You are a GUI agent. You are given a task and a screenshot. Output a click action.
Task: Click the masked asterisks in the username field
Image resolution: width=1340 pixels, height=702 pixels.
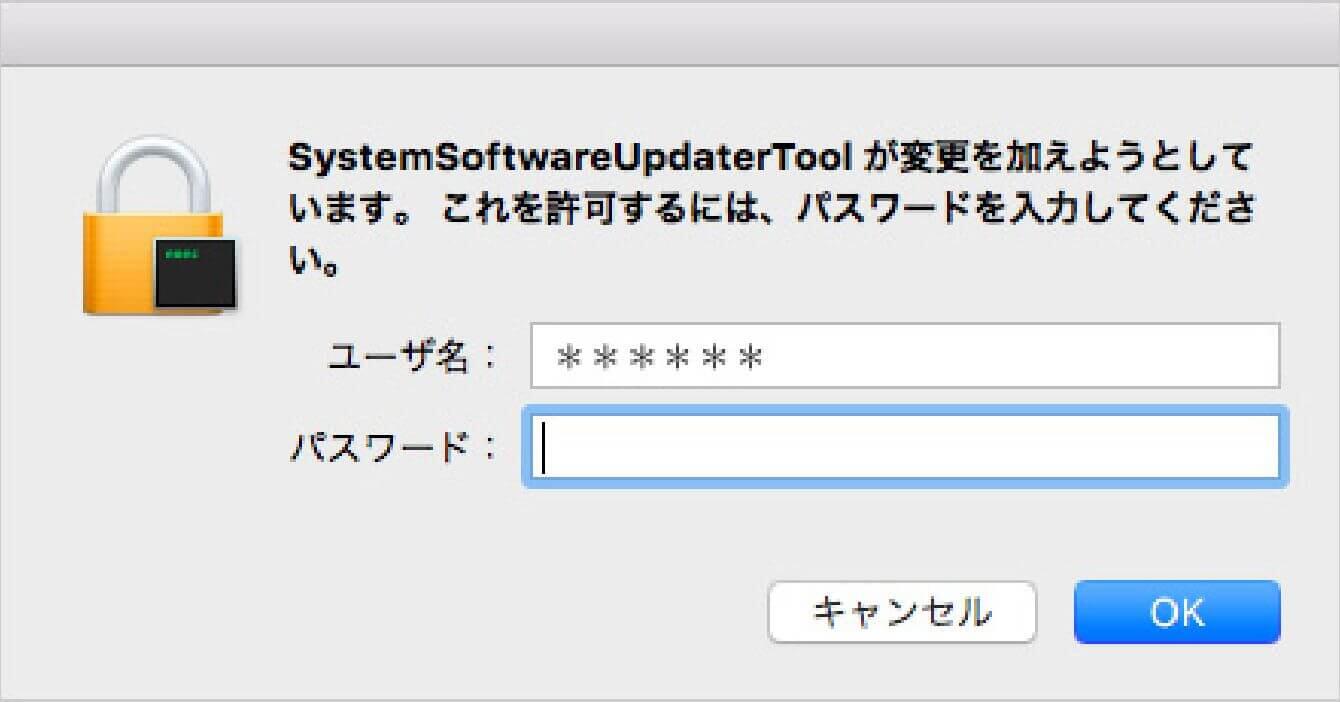pyautogui.click(x=661, y=356)
